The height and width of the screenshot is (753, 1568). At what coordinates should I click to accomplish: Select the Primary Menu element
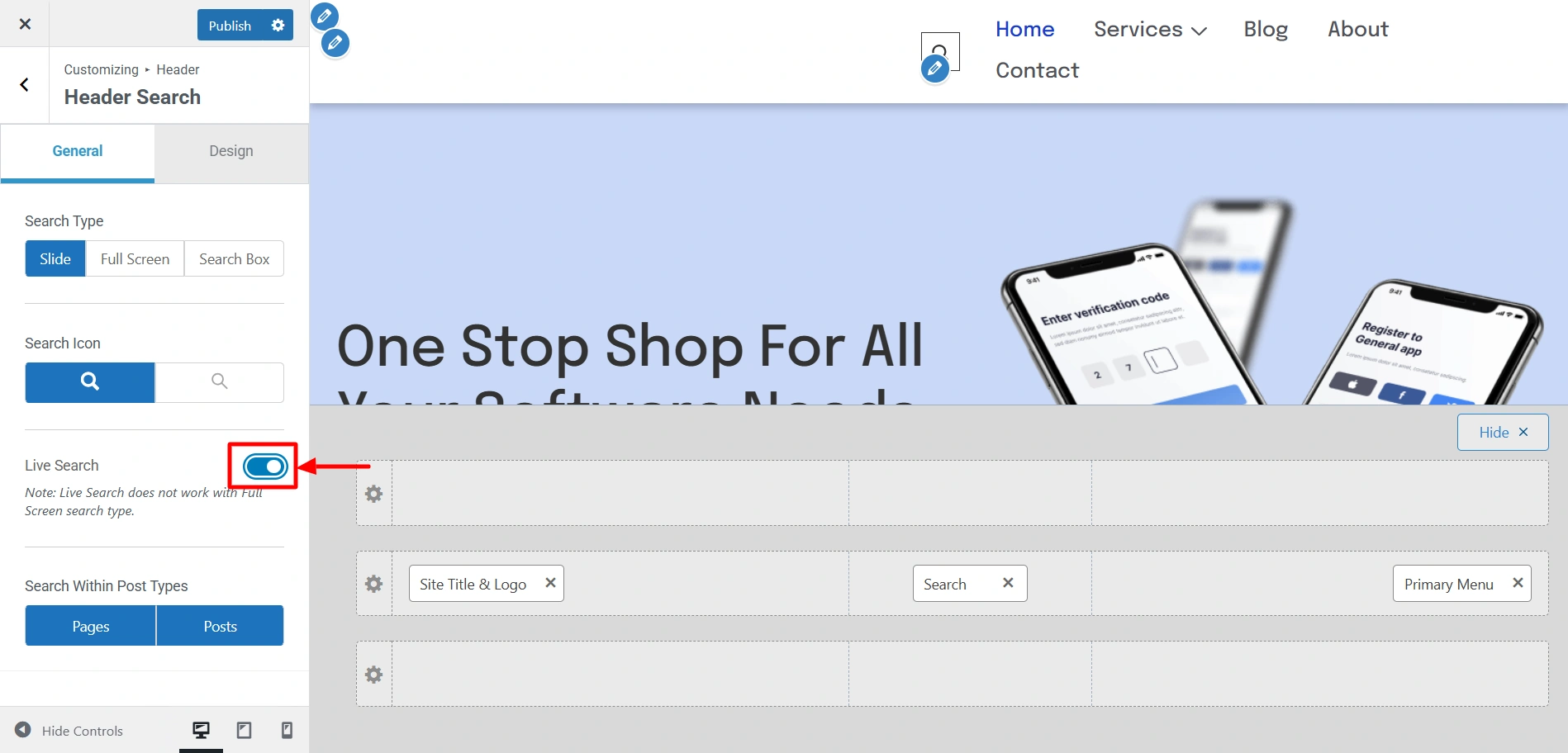tap(1449, 585)
